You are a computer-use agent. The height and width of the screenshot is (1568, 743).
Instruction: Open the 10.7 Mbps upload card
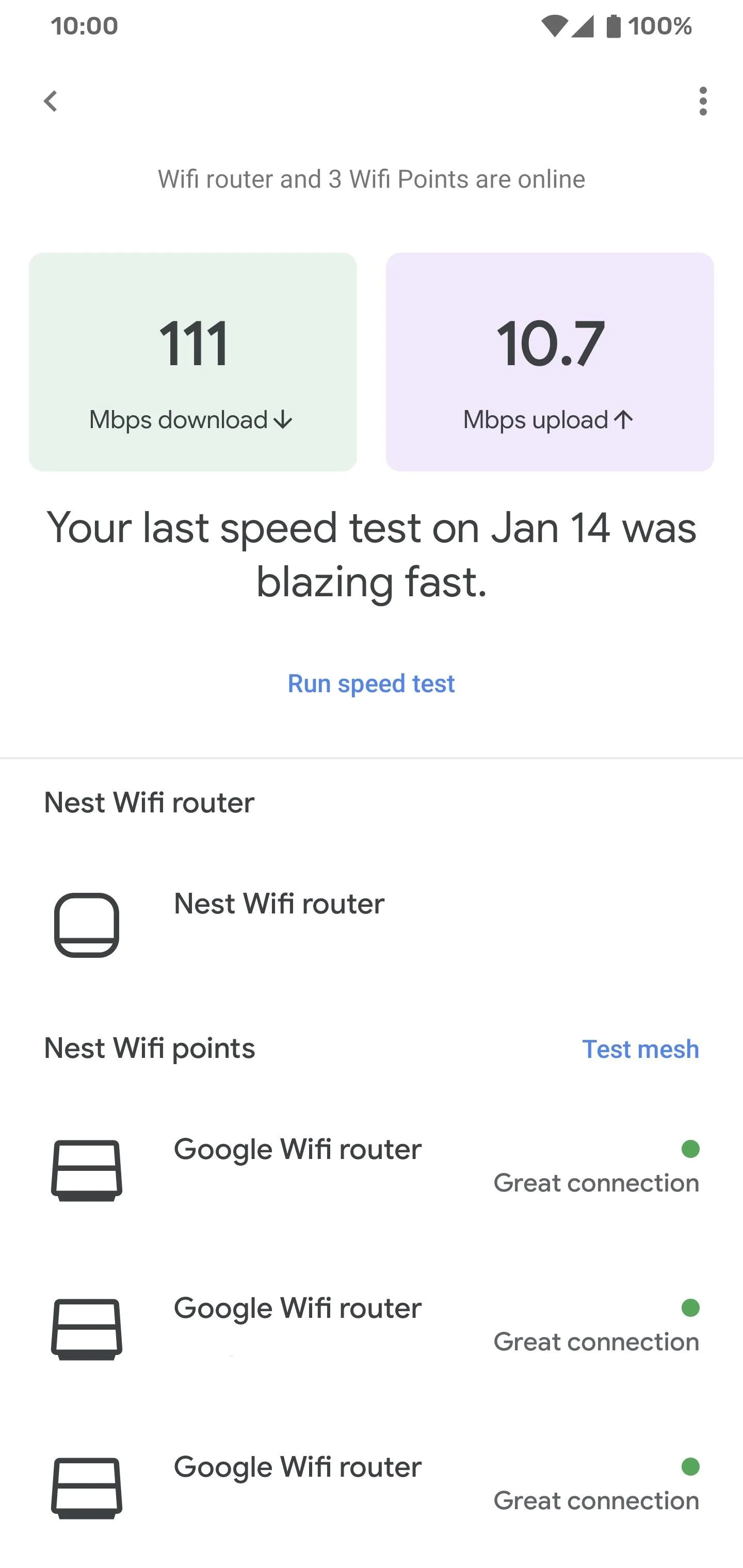[x=550, y=362]
